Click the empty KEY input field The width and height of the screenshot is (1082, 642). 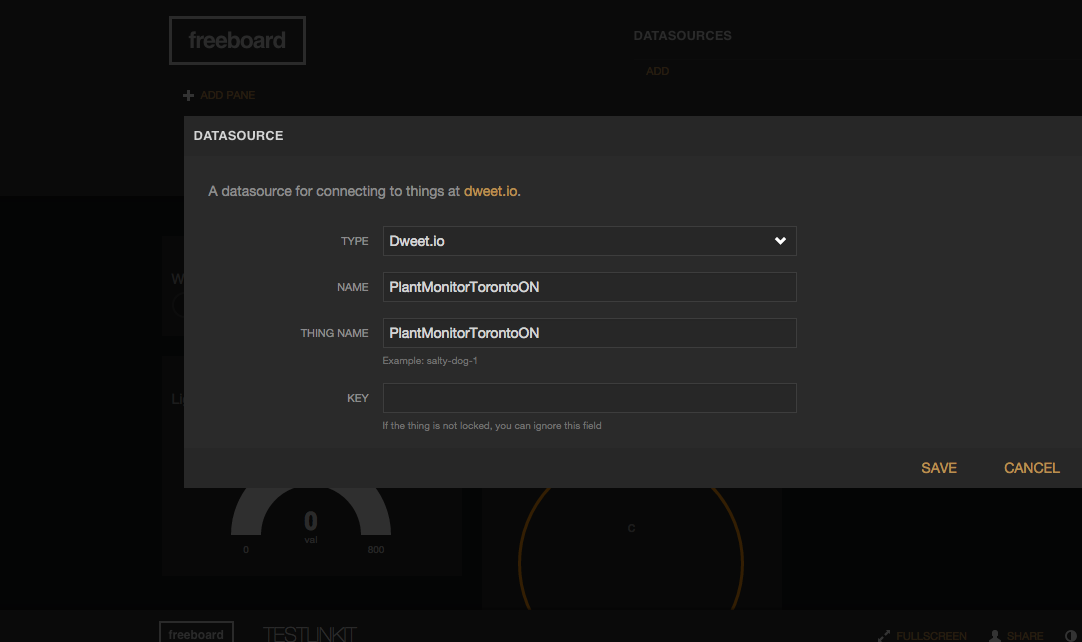(x=589, y=398)
